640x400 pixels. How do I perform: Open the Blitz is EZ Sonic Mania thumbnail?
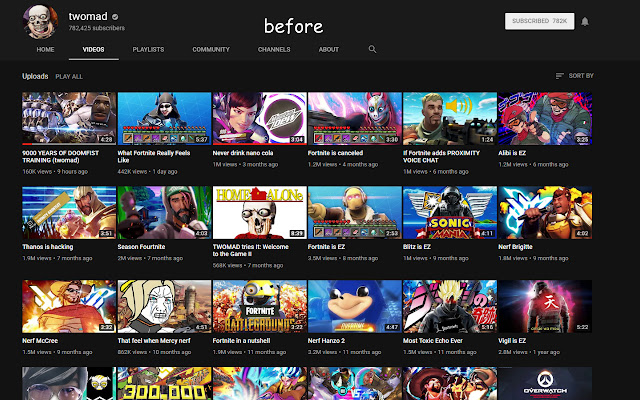click(x=450, y=213)
